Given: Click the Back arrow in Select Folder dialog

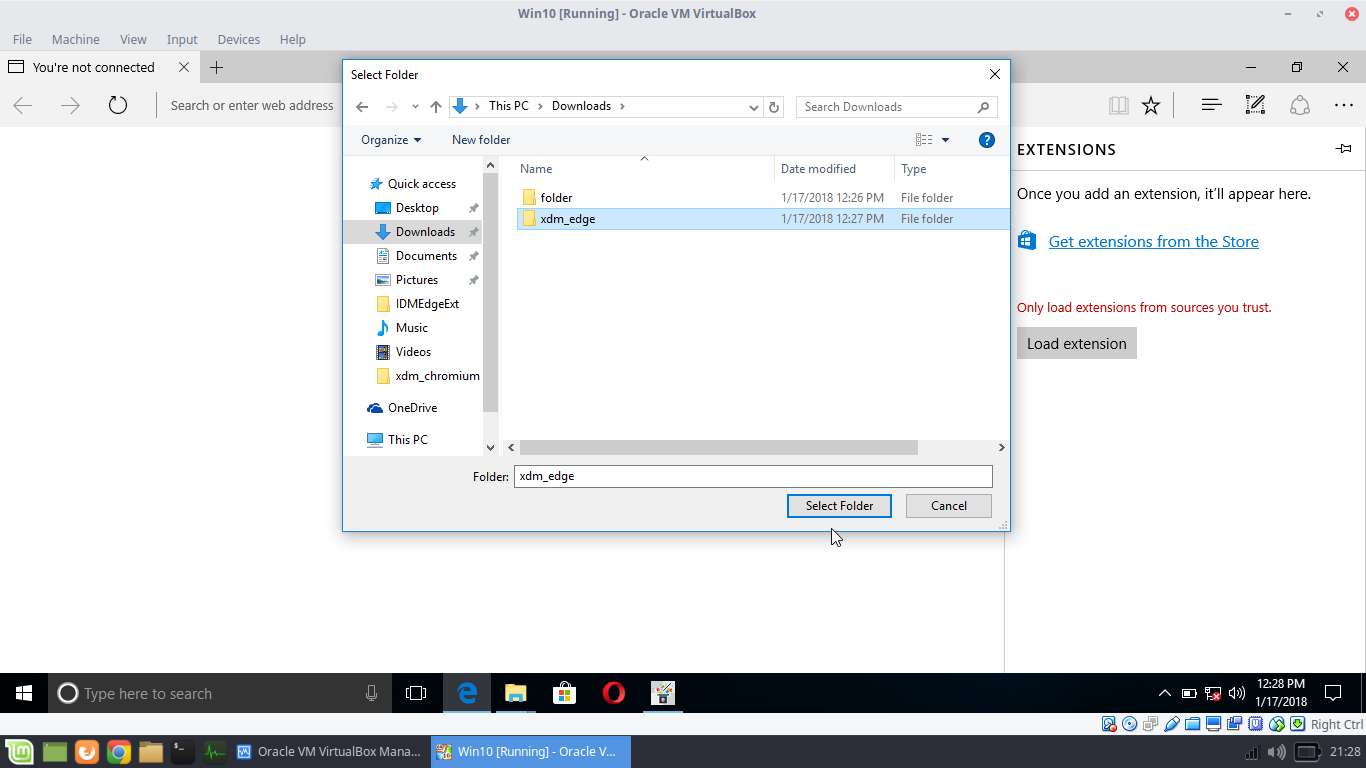Looking at the screenshot, I should 362,107.
